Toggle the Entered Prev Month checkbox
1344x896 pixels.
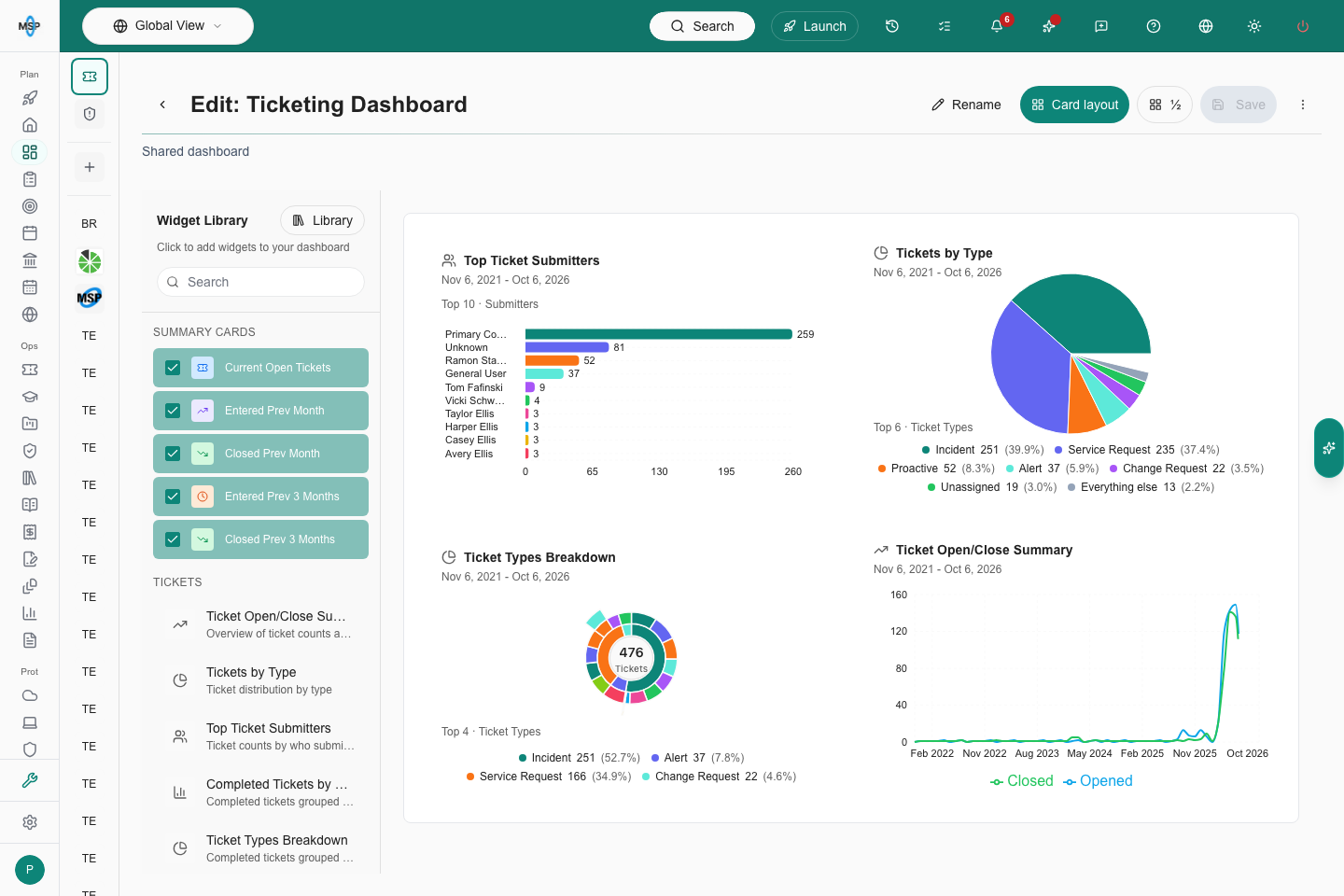[x=173, y=411]
